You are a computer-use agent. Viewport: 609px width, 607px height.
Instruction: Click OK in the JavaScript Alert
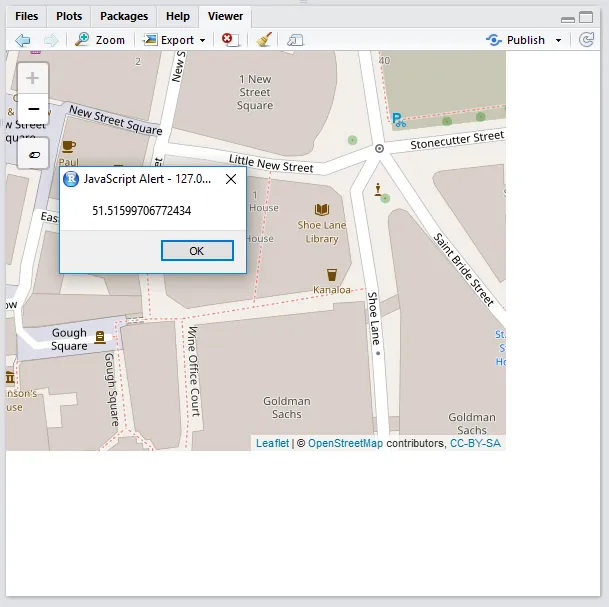[197, 251]
